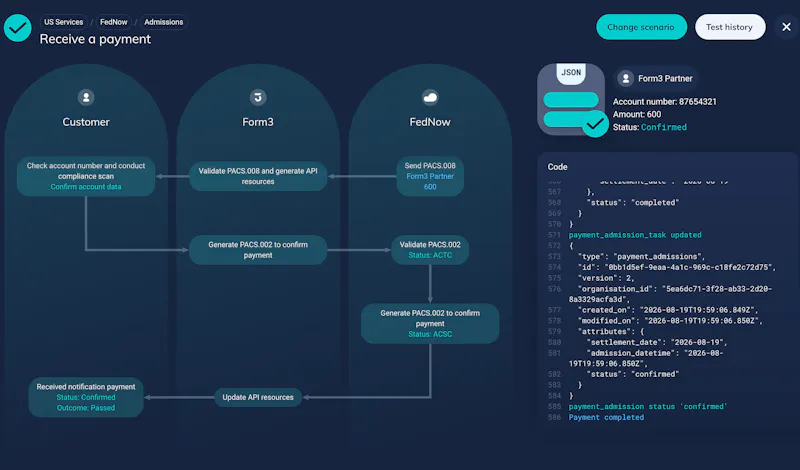This screenshot has height=470, width=800.
Task: Click the "modified_on" code line
Action: tap(670, 320)
